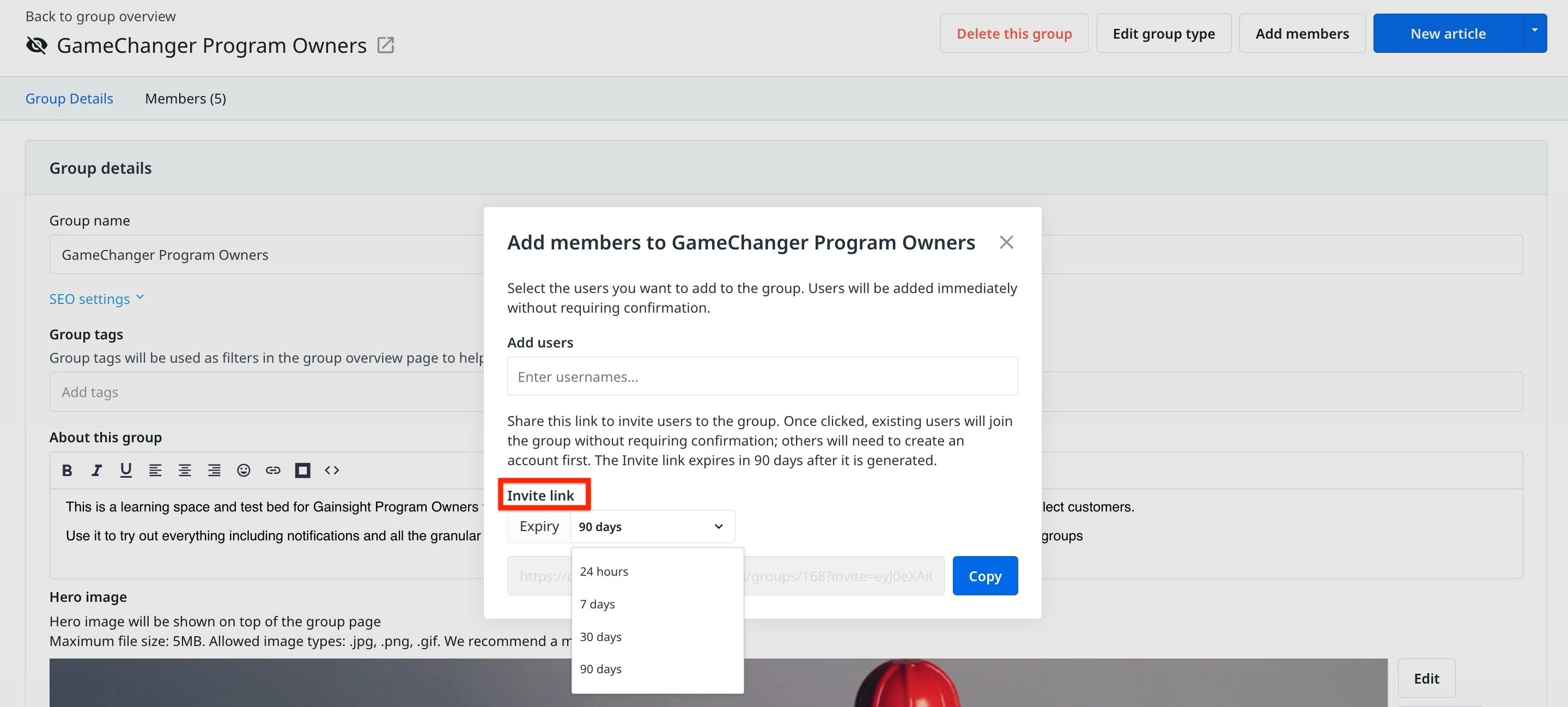This screenshot has width=1568, height=707.
Task: Open the Expiry dropdown showing 90 days
Action: pyautogui.click(x=651, y=526)
